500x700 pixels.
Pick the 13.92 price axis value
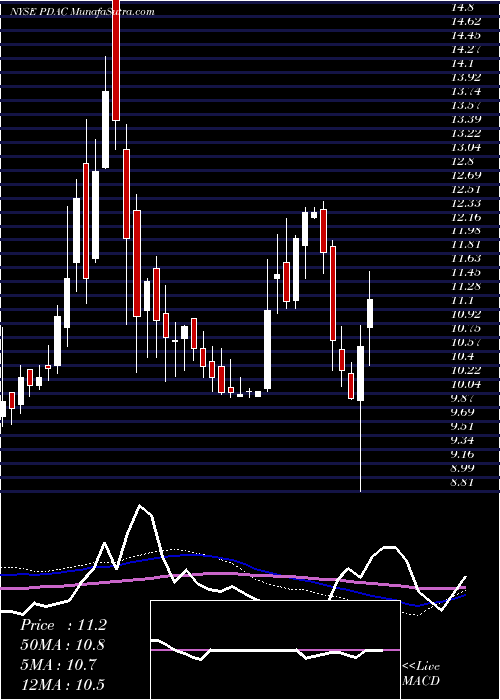[x=466, y=77]
